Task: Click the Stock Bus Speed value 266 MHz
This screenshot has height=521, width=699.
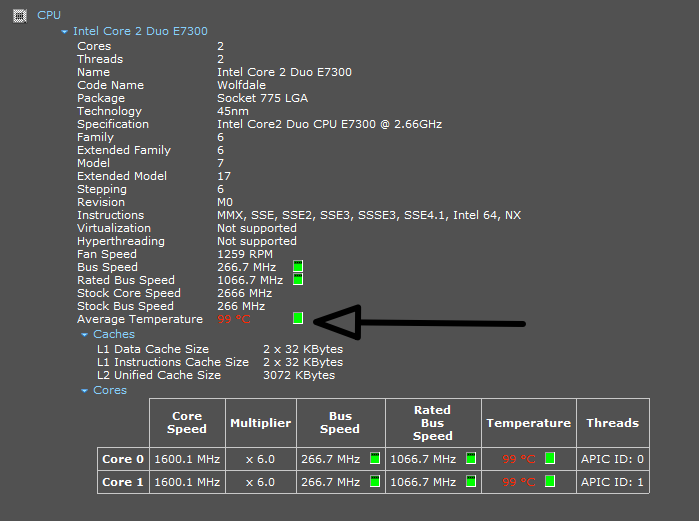Action: coord(241,306)
